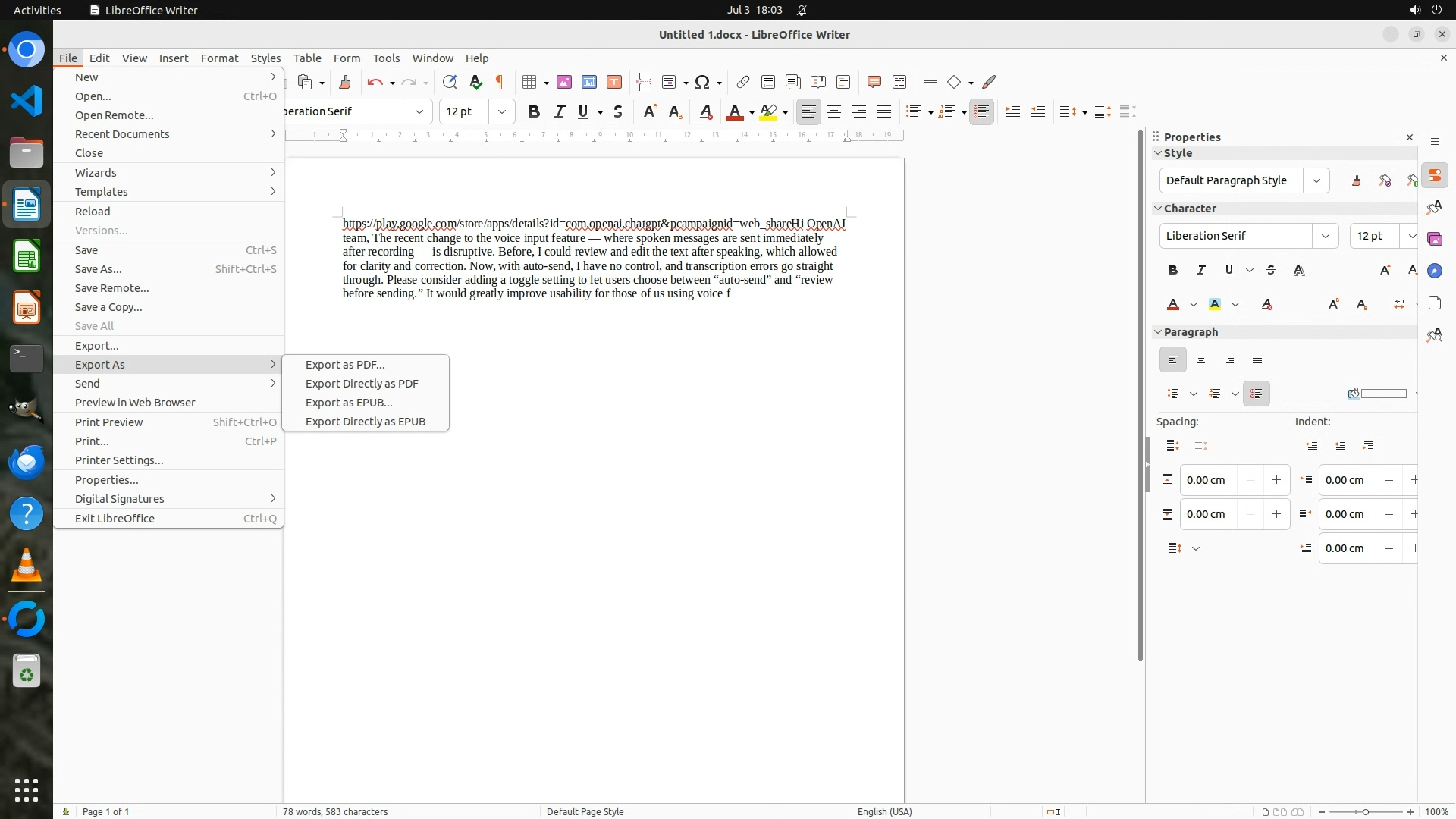
Task: Click the Clone Formatting paintbrush icon
Action: [x=345, y=82]
